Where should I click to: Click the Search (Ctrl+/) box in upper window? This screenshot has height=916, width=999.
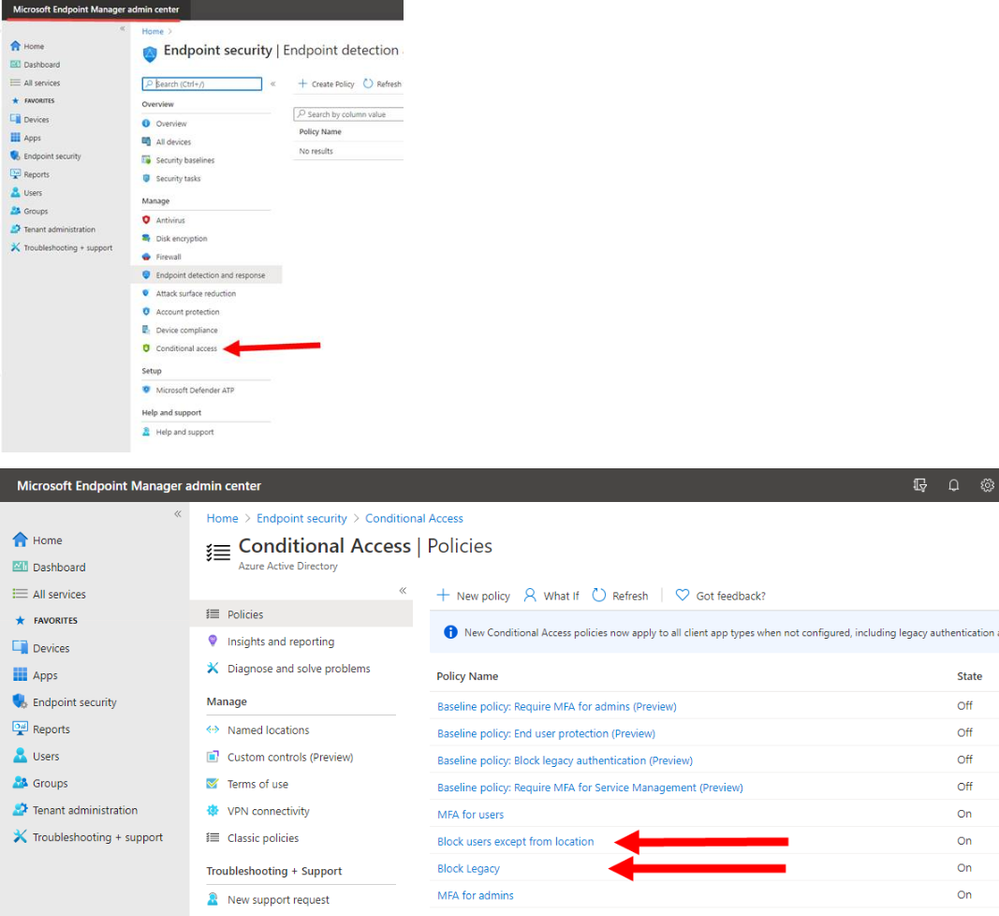point(202,83)
